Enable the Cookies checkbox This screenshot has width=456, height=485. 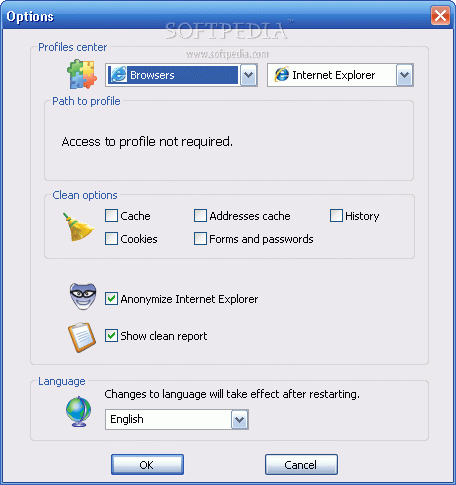tap(111, 239)
